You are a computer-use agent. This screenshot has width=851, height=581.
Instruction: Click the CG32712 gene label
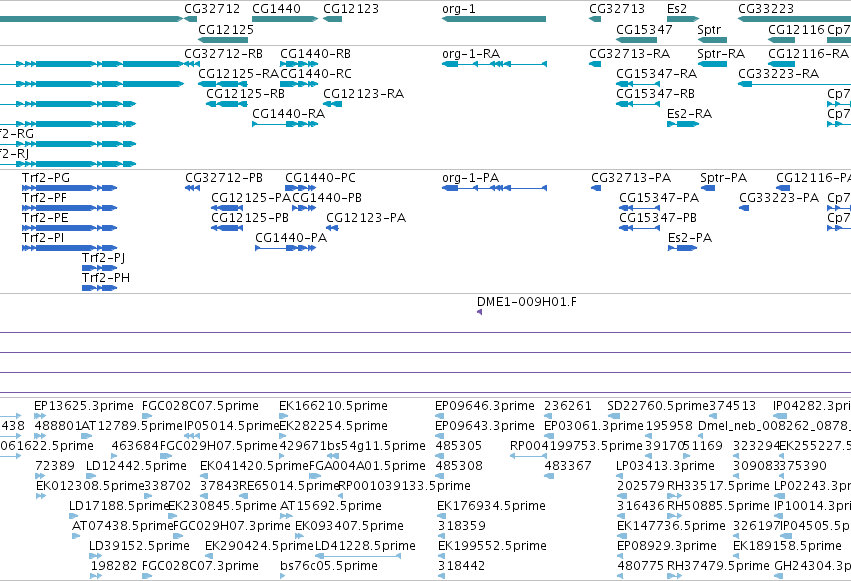point(212,9)
